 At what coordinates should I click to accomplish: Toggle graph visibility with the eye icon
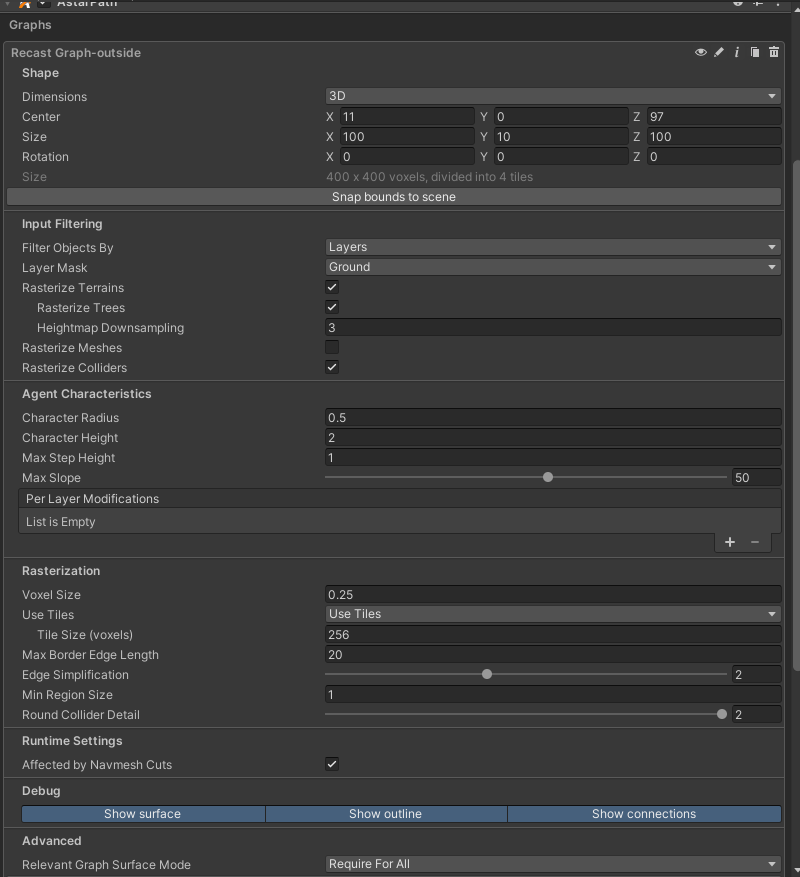700,52
